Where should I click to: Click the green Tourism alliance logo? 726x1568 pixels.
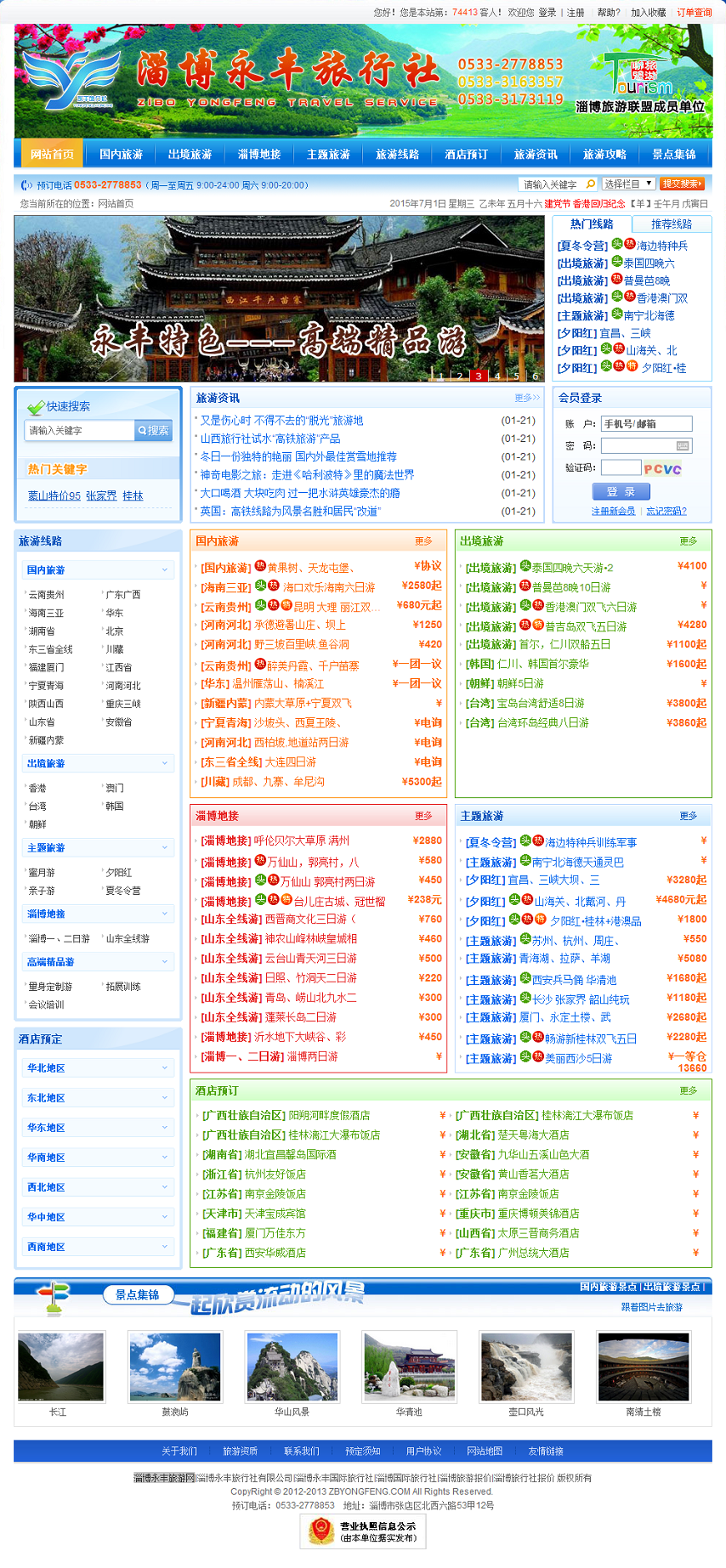point(640,73)
